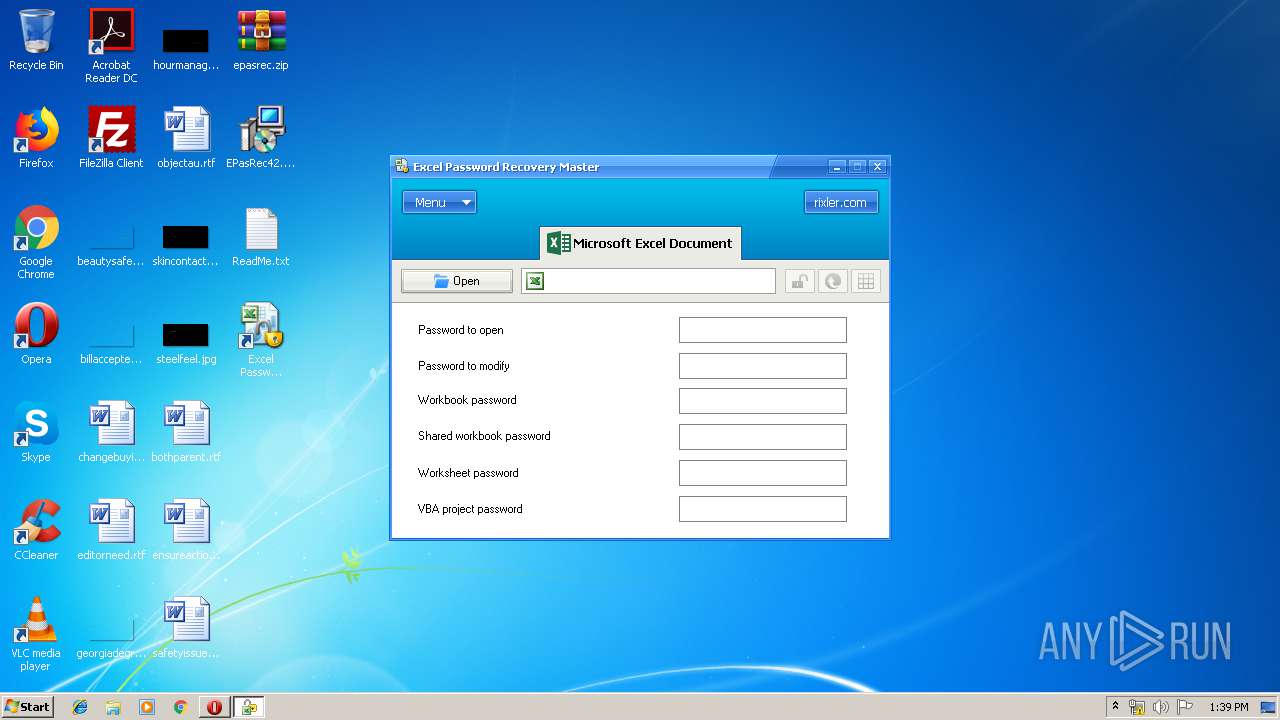Select the VLC media player icon

click(36, 634)
